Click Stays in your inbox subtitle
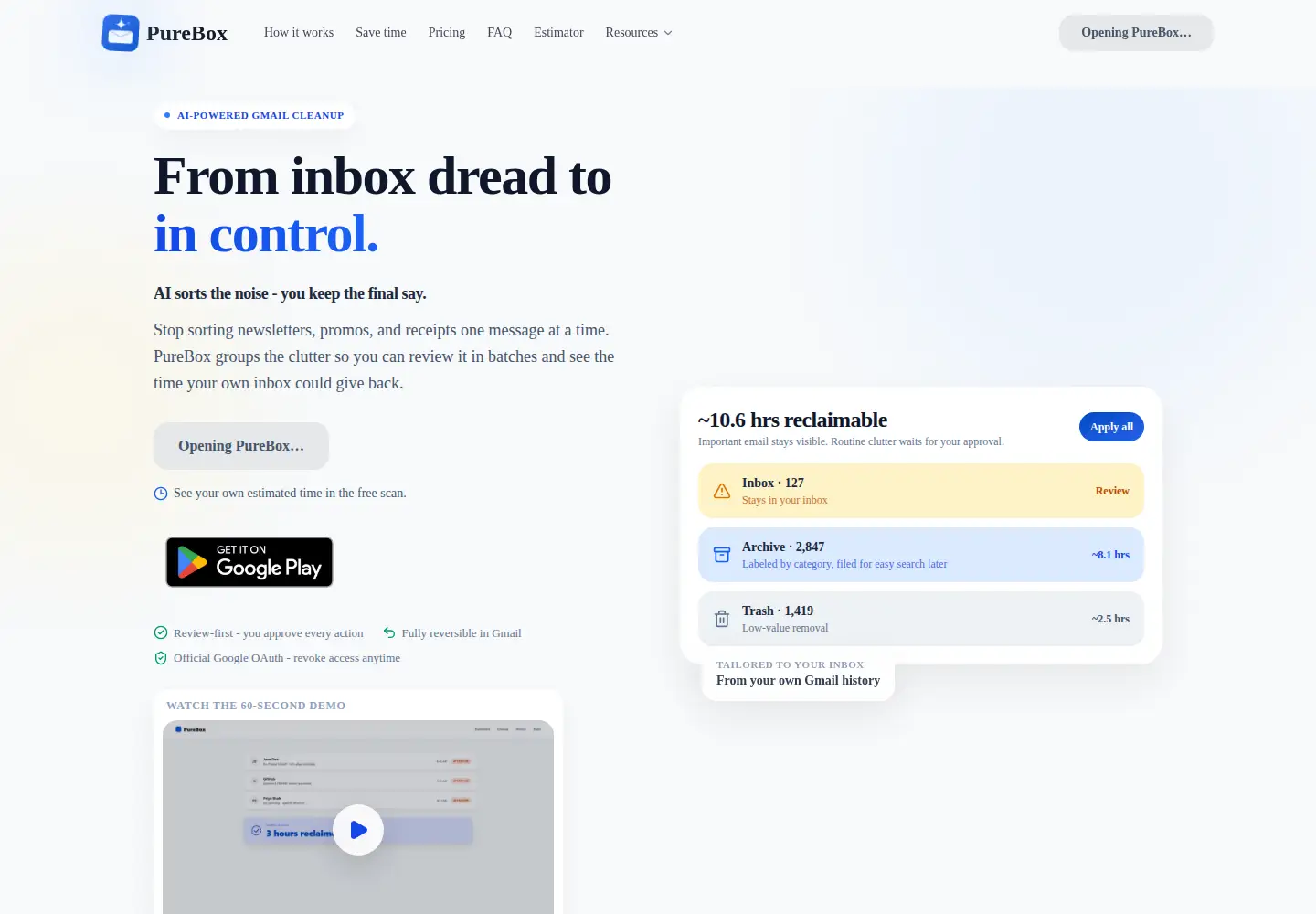This screenshot has height=914, width=1316. (785, 500)
